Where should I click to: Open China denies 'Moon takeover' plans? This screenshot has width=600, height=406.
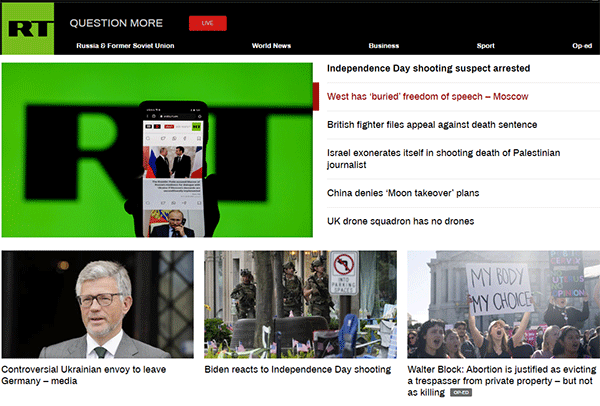pos(403,193)
